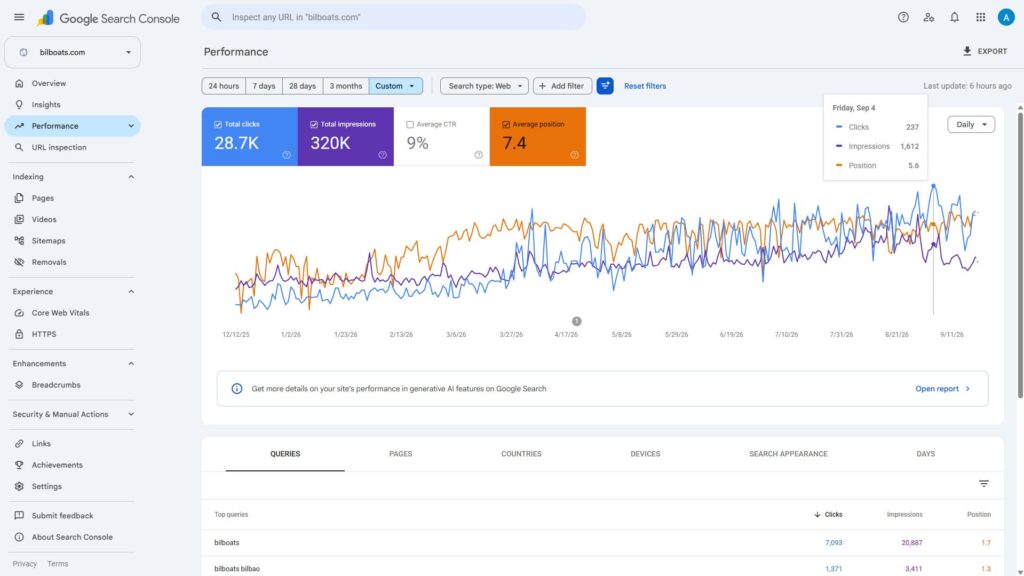Open Search type: Web dropdown
Screen dimensions: 1024x576
tap(484, 86)
